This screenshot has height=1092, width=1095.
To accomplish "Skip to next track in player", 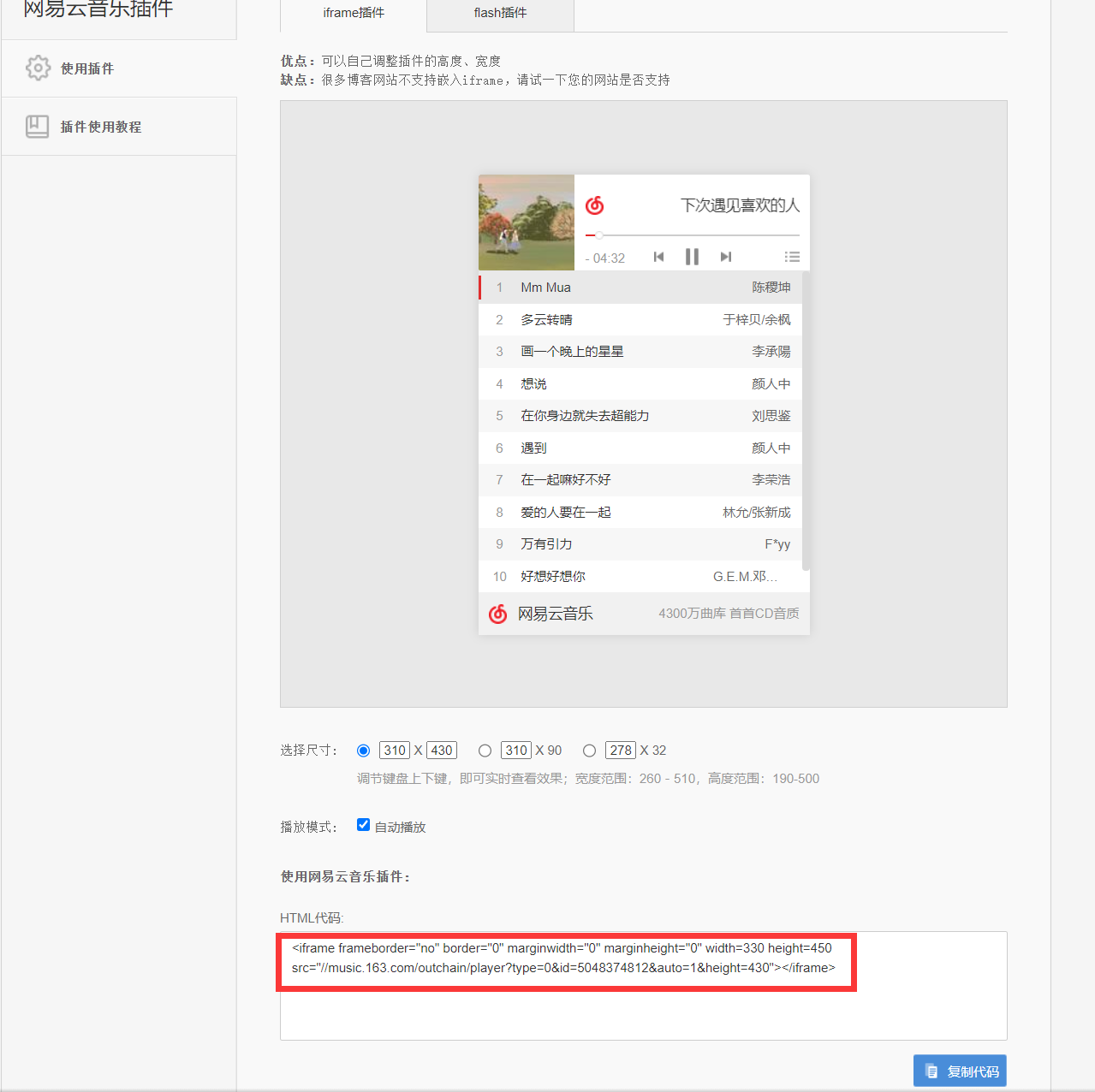I will (x=726, y=257).
